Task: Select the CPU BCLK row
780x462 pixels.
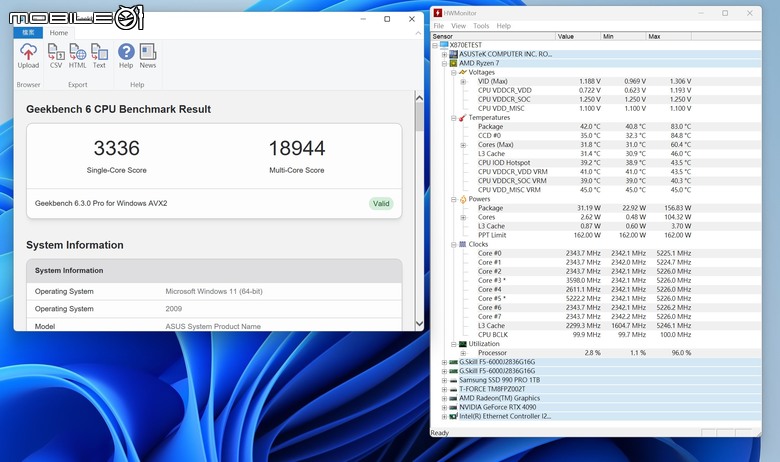Action: click(x=596, y=335)
